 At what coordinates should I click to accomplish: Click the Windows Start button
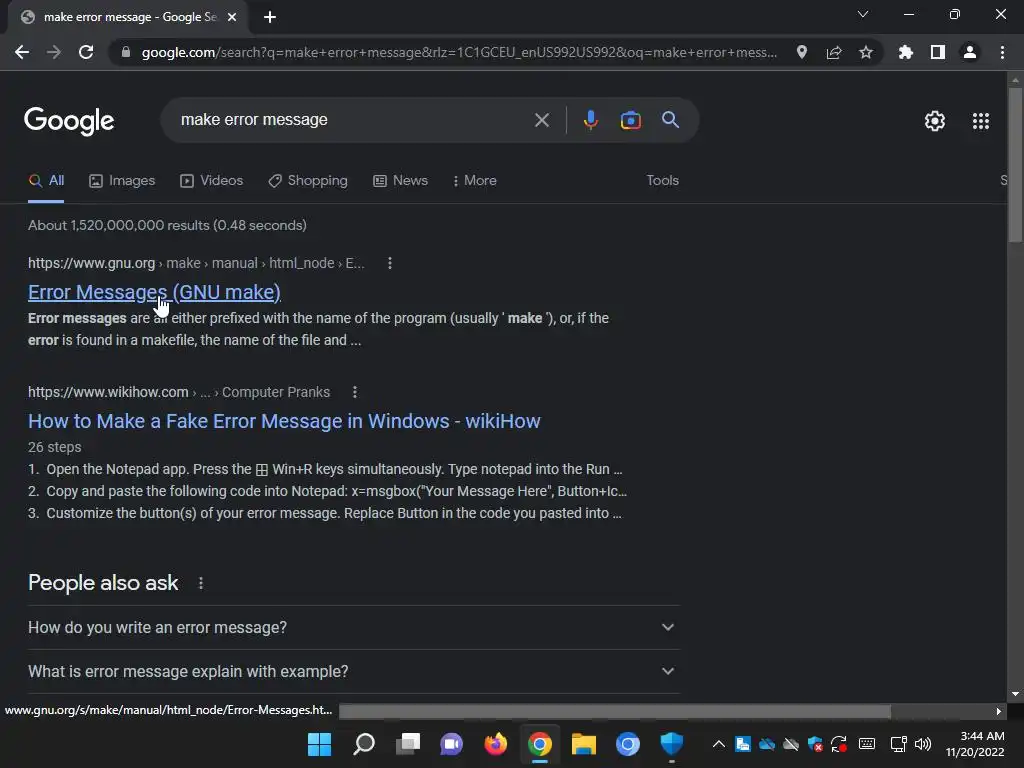pos(319,744)
